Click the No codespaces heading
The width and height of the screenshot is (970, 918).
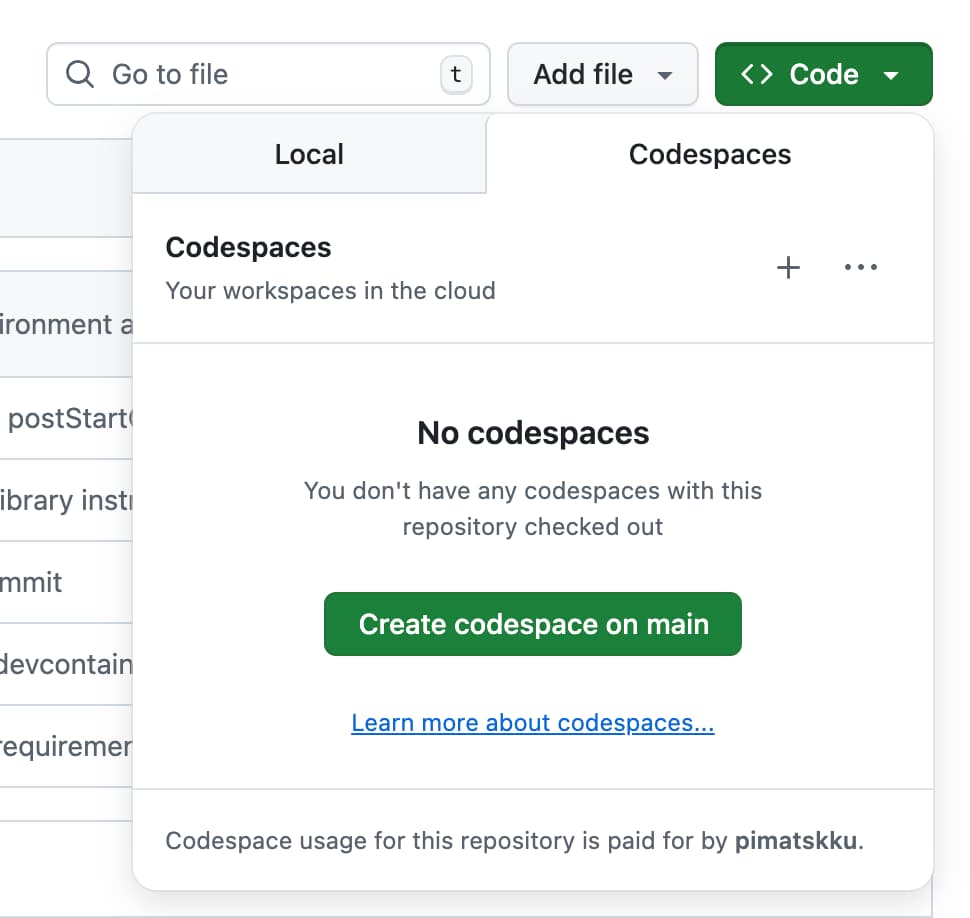[x=533, y=433]
